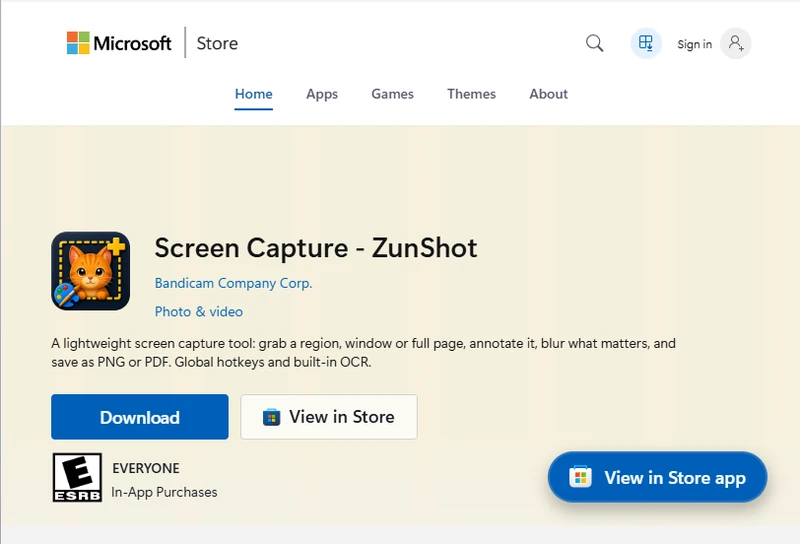The image size is (800, 544).
Task: Click the In-App Purchases text
Action: (164, 492)
